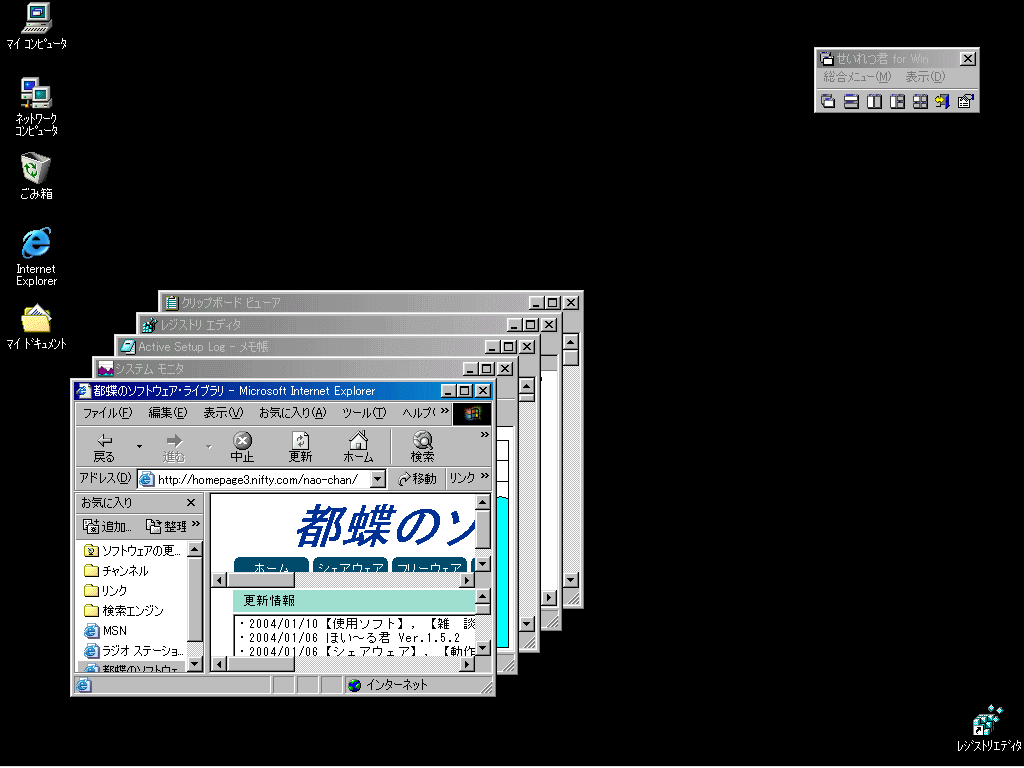Click the tile horizontally icon in せいれつ君
The width and height of the screenshot is (1024, 768).
(x=851, y=101)
